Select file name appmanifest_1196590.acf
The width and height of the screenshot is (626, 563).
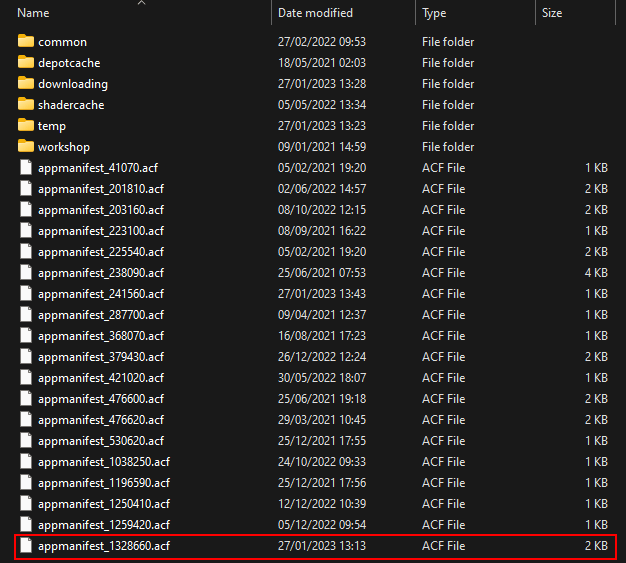pos(104,483)
